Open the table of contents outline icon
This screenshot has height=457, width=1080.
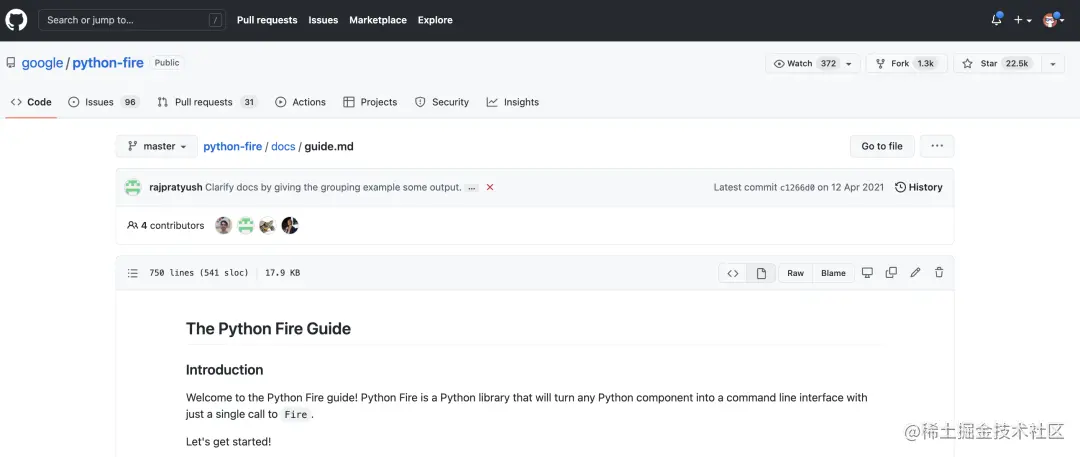point(133,273)
